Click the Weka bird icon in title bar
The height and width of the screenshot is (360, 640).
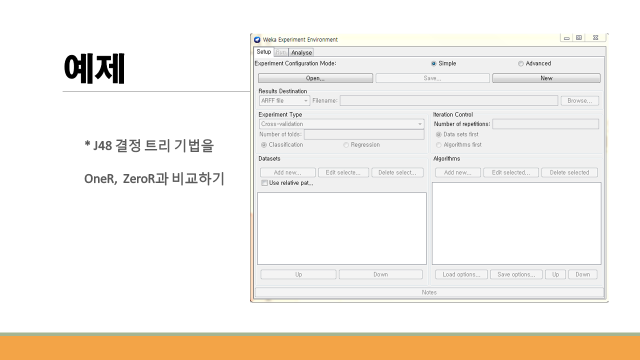tap(257, 40)
